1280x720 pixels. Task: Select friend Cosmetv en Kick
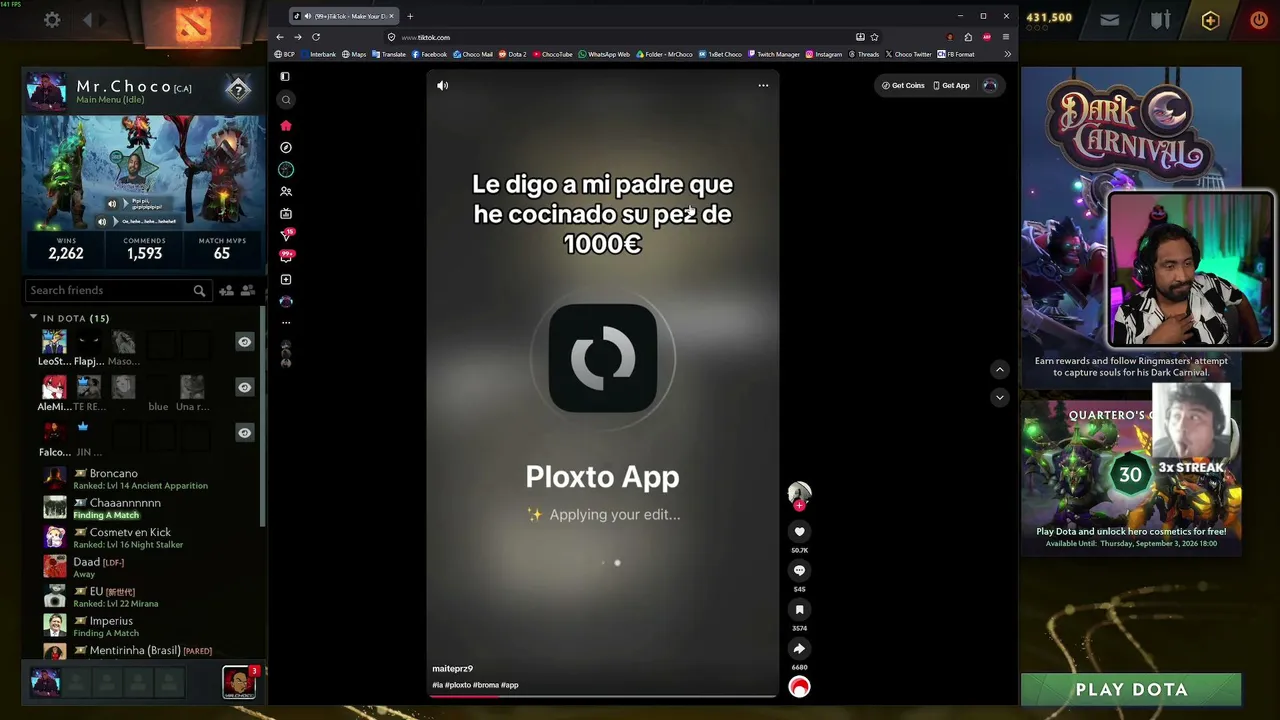point(150,537)
